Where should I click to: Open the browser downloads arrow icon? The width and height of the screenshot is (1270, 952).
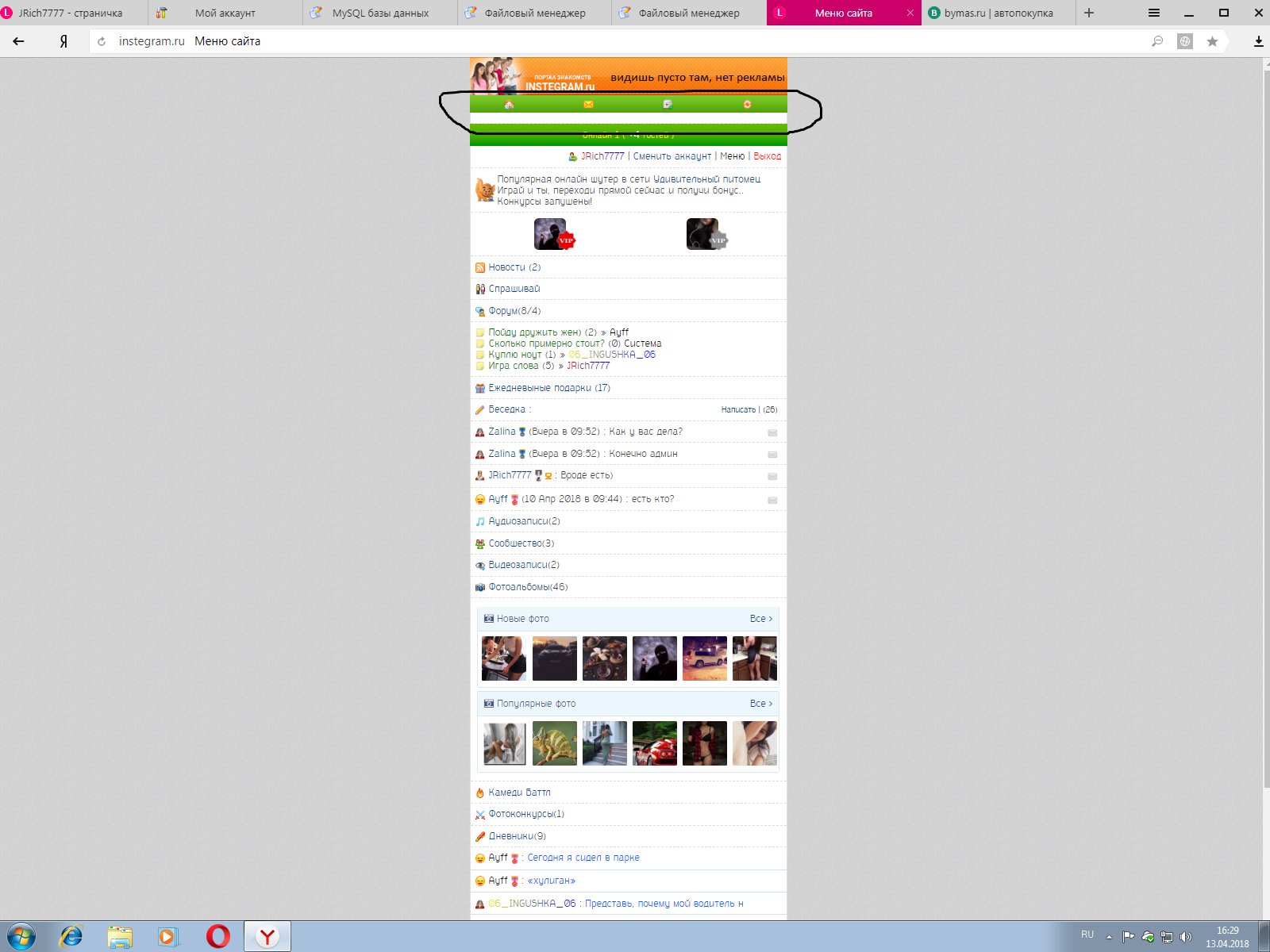1258,41
